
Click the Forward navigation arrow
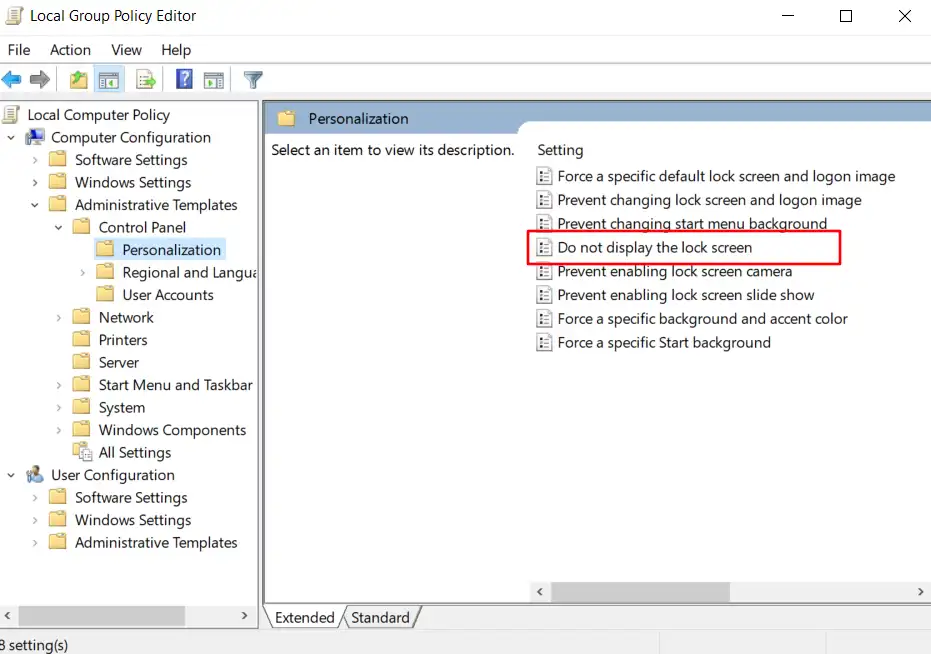39,79
